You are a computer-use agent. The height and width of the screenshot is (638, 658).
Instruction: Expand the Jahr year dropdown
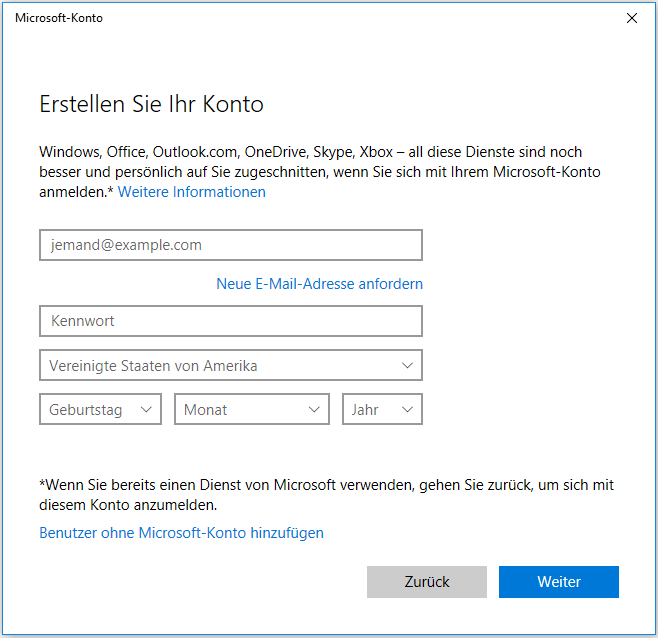point(382,409)
